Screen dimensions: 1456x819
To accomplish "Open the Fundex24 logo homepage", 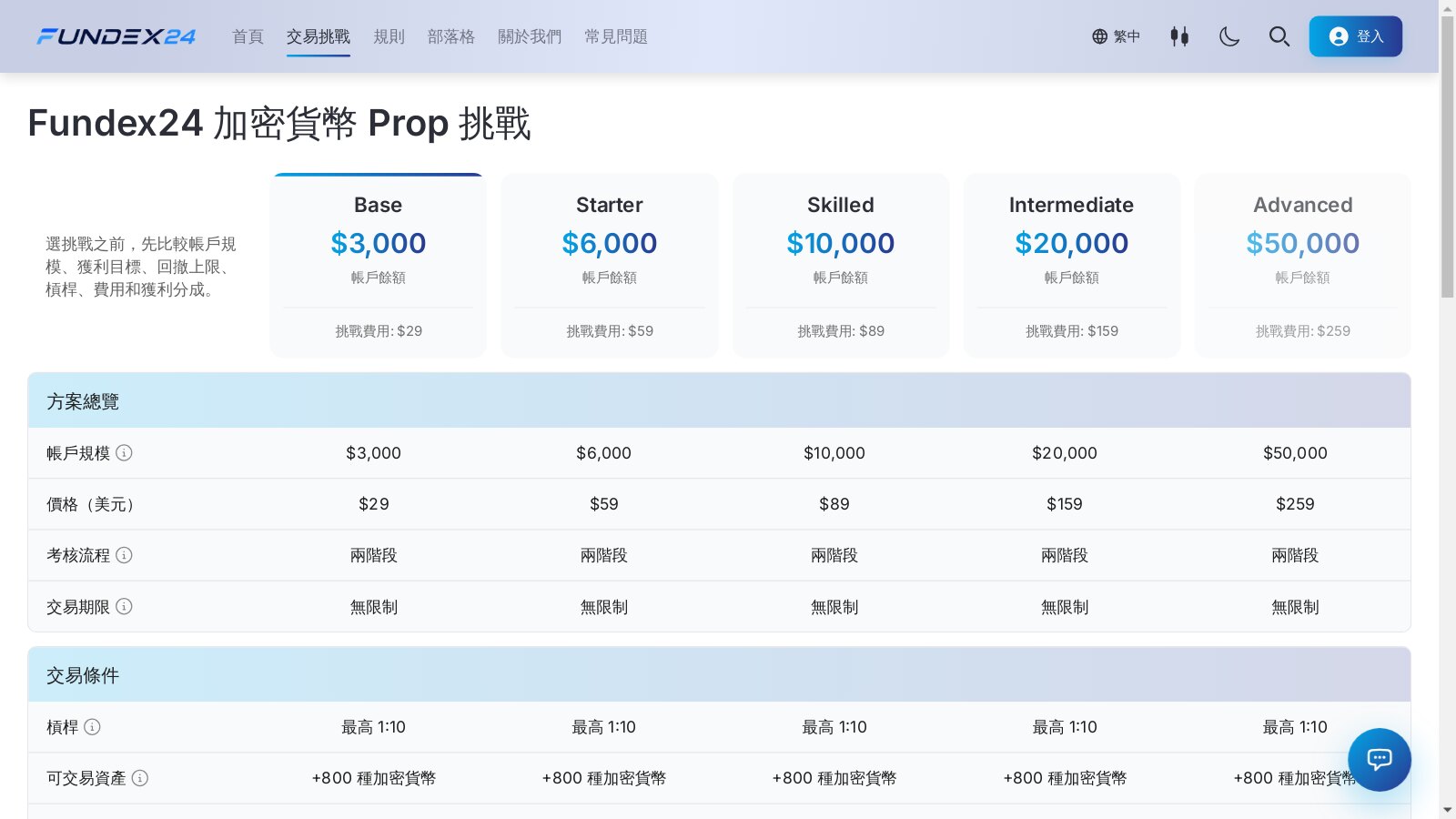I will pos(116,36).
